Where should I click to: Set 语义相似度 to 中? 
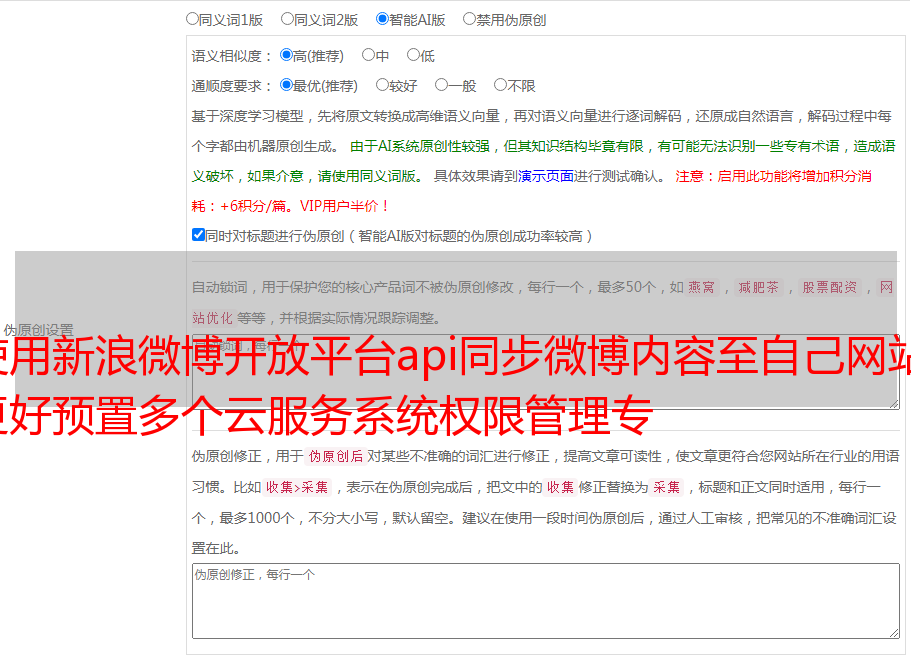tap(368, 55)
